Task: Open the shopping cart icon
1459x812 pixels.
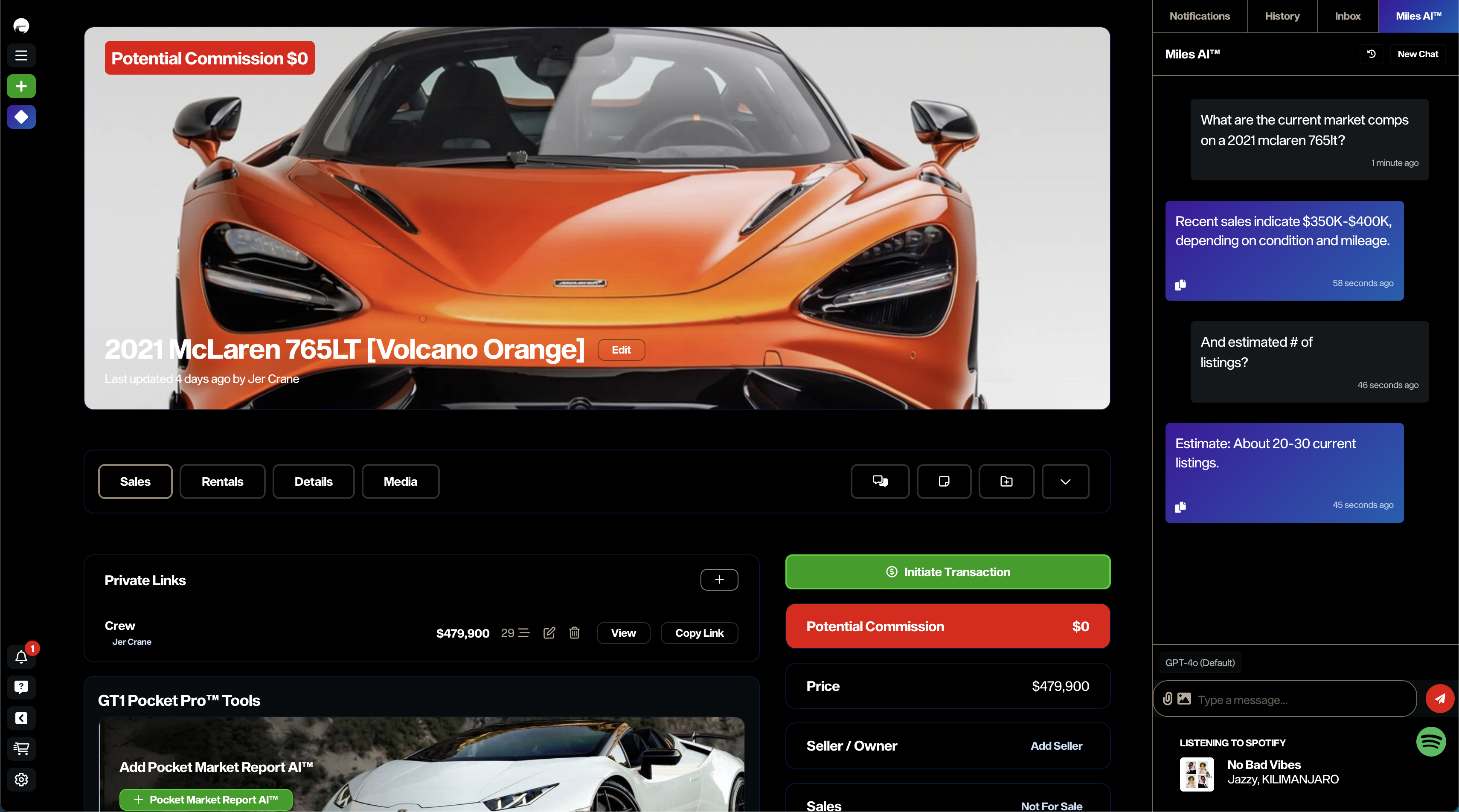Action: point(21,748)
